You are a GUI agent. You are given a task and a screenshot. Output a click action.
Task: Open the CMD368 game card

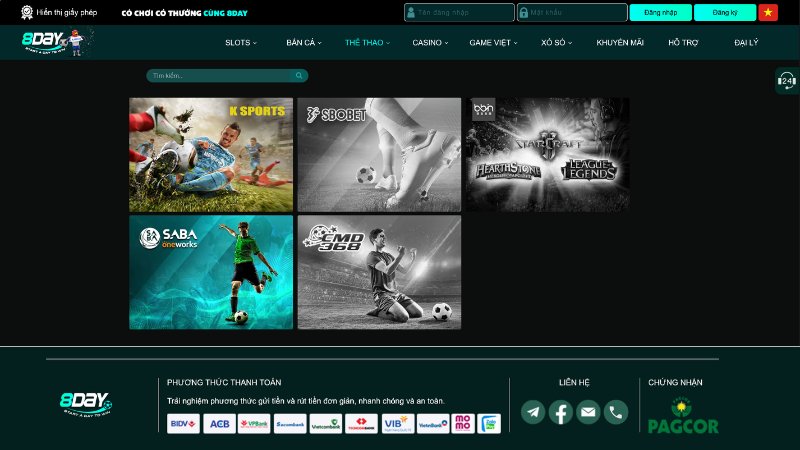tap(379, 272)
